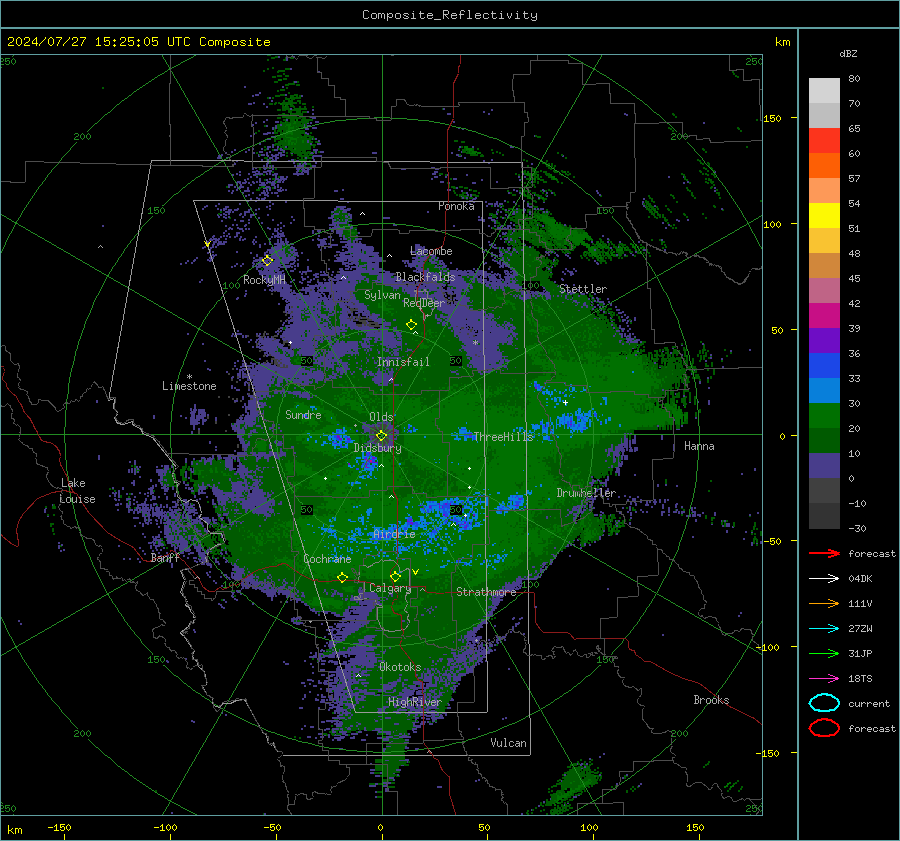900x841 pixels.
Task: Click the RockyMH label on map
Action: click(x=264, y=280)
